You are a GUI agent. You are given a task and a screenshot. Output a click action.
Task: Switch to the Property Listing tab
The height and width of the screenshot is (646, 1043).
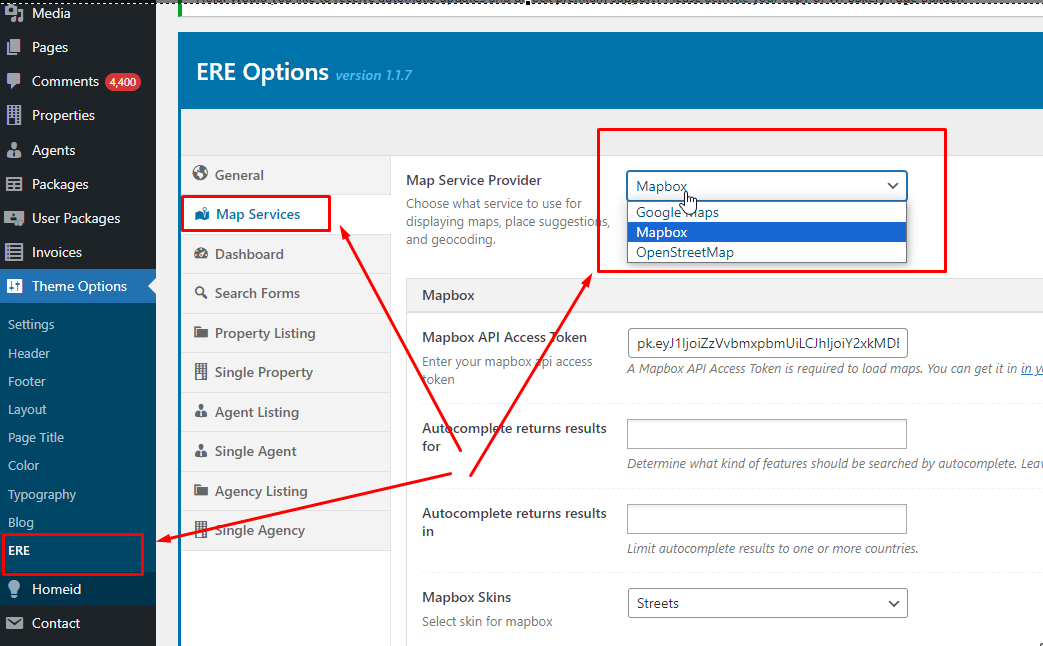pos(286,333)
